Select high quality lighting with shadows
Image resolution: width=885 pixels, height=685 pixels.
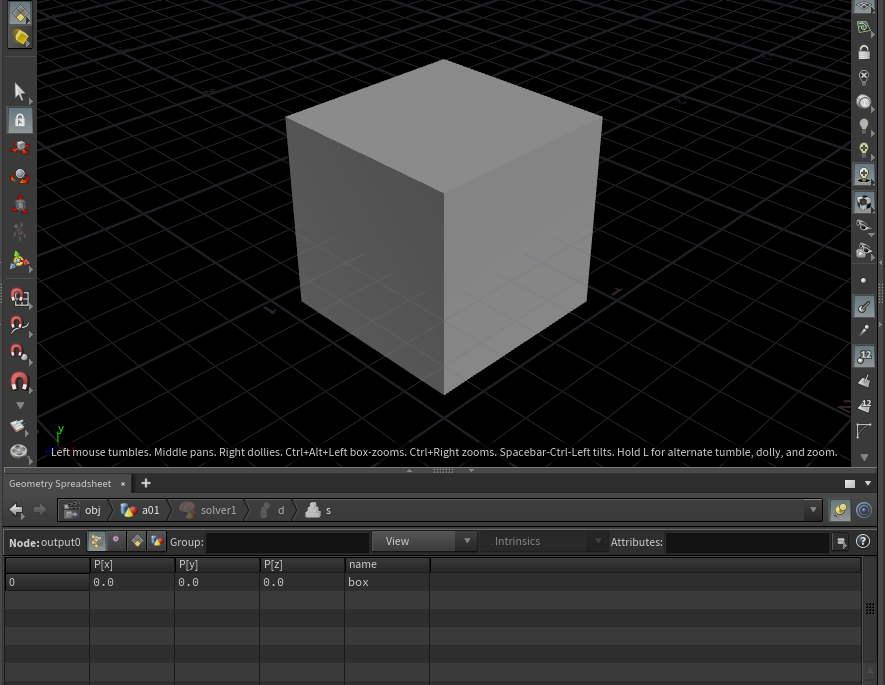[x=864, y=175]
